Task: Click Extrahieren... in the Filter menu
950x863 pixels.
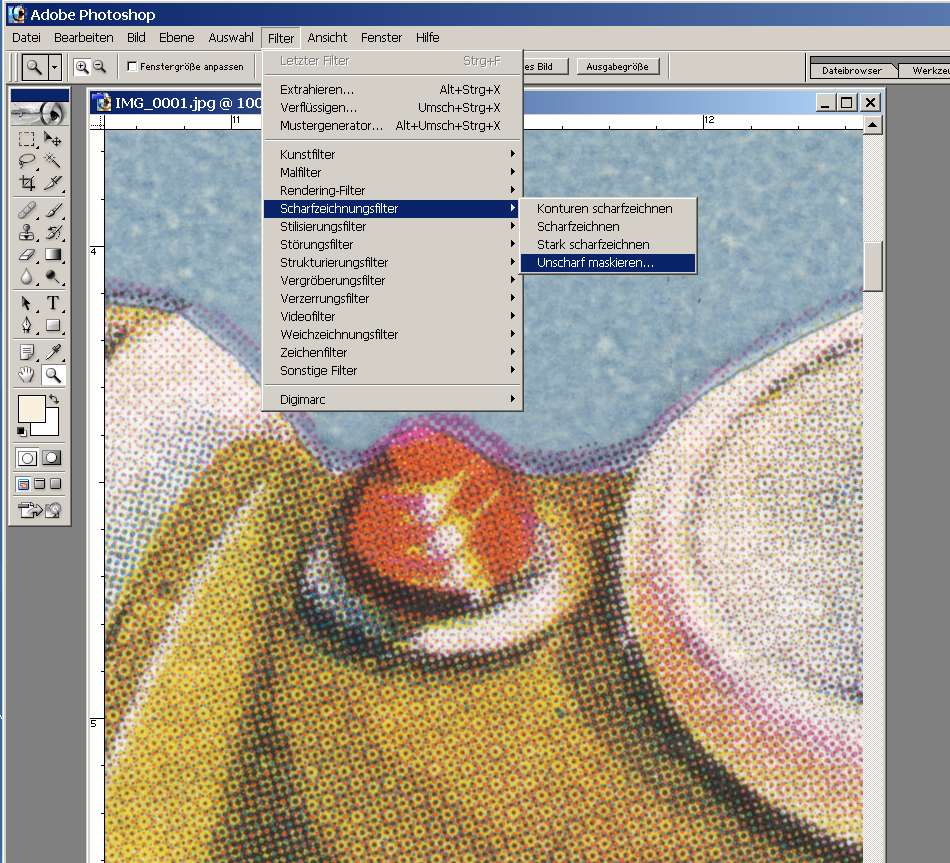Action: click(393, 89)
